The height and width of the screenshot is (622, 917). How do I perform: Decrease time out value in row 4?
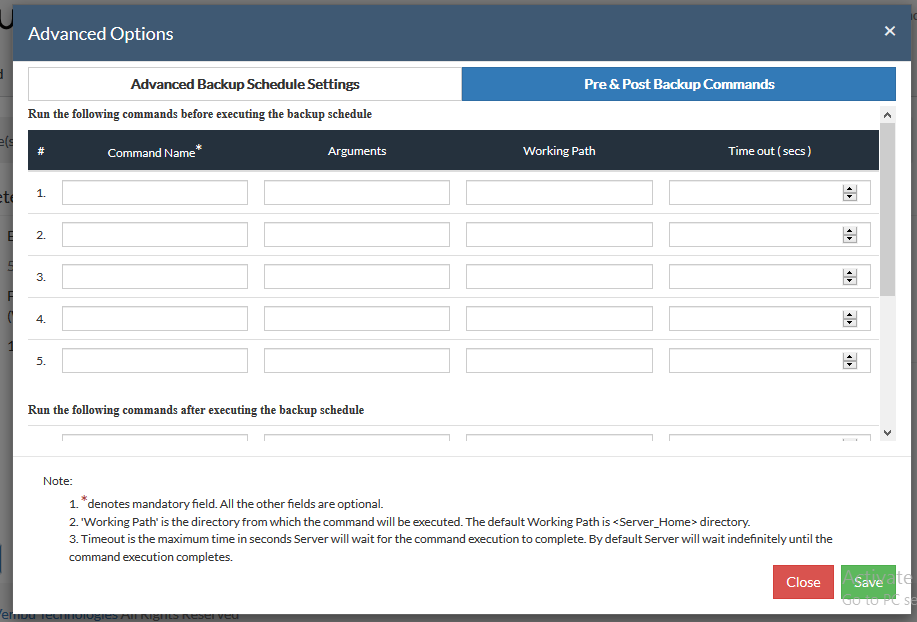coord(850,323)
